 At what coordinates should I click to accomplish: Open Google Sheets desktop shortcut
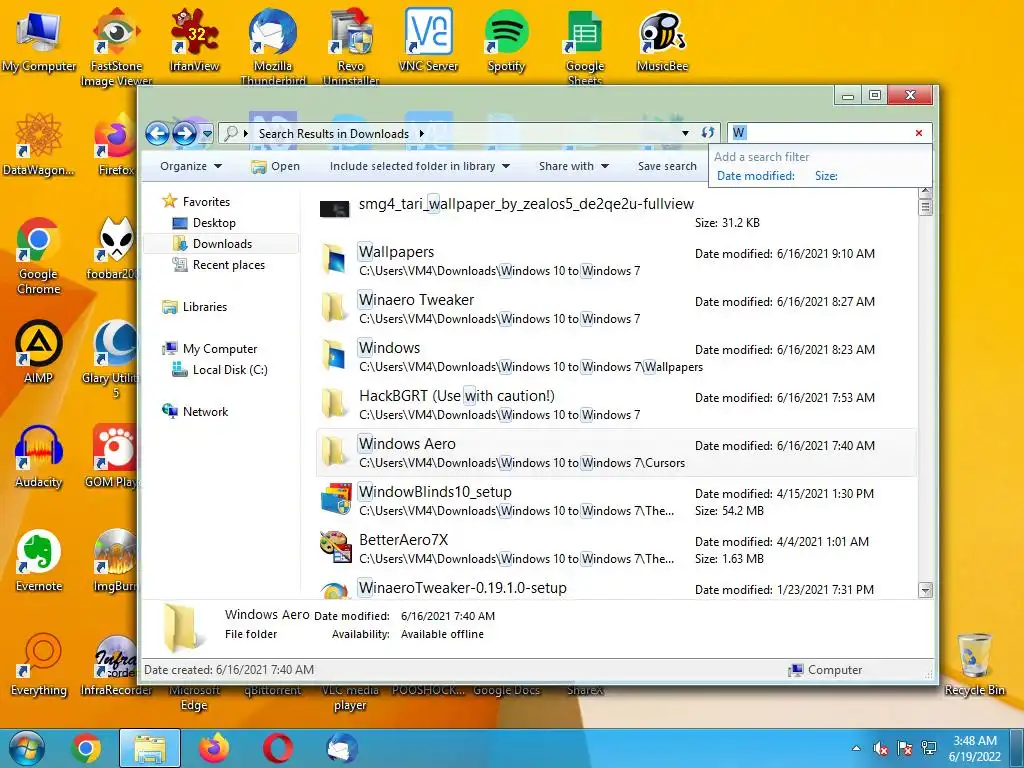584,47
